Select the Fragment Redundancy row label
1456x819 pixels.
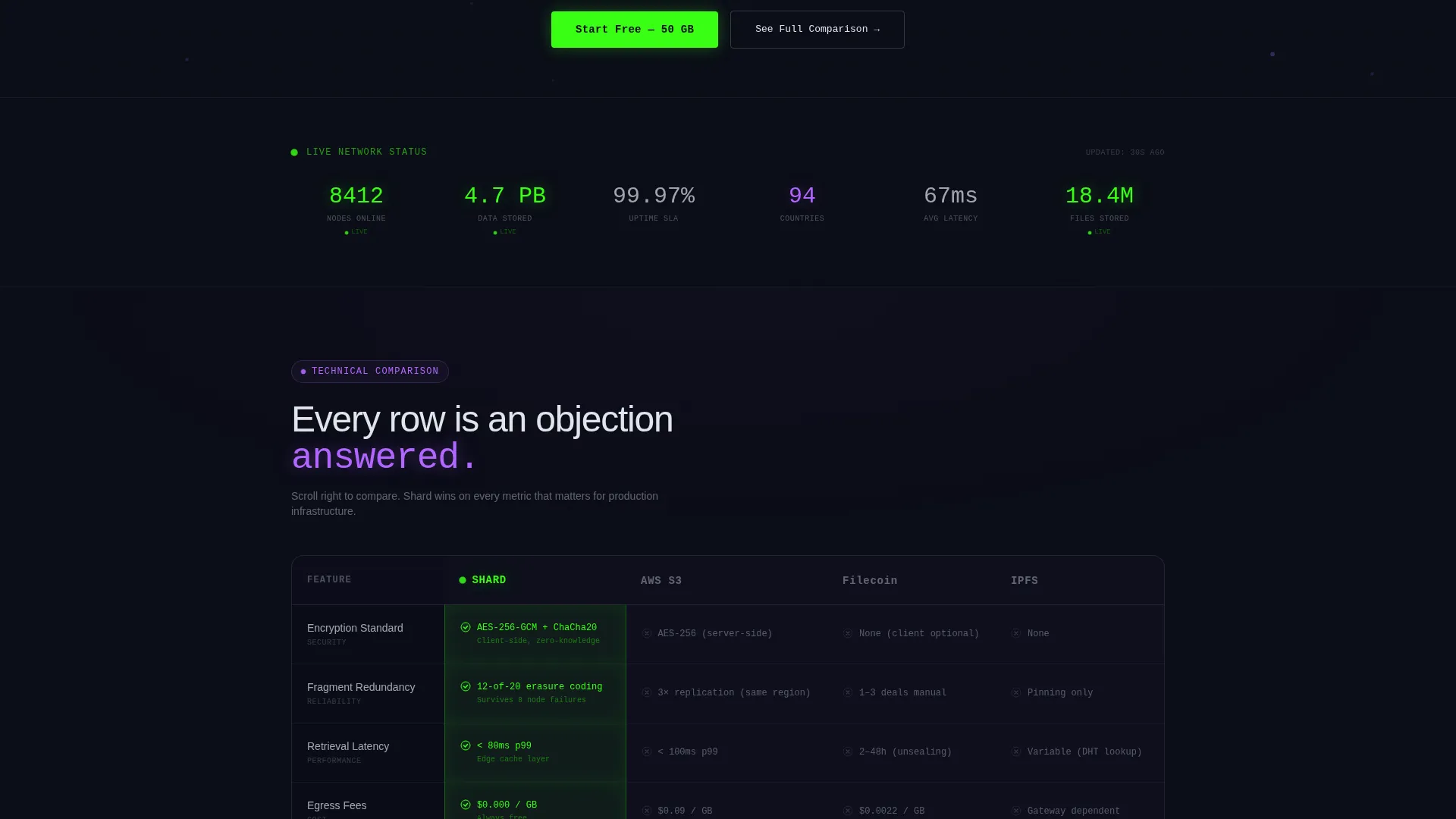pyautogui.click(x=361, y=687)
